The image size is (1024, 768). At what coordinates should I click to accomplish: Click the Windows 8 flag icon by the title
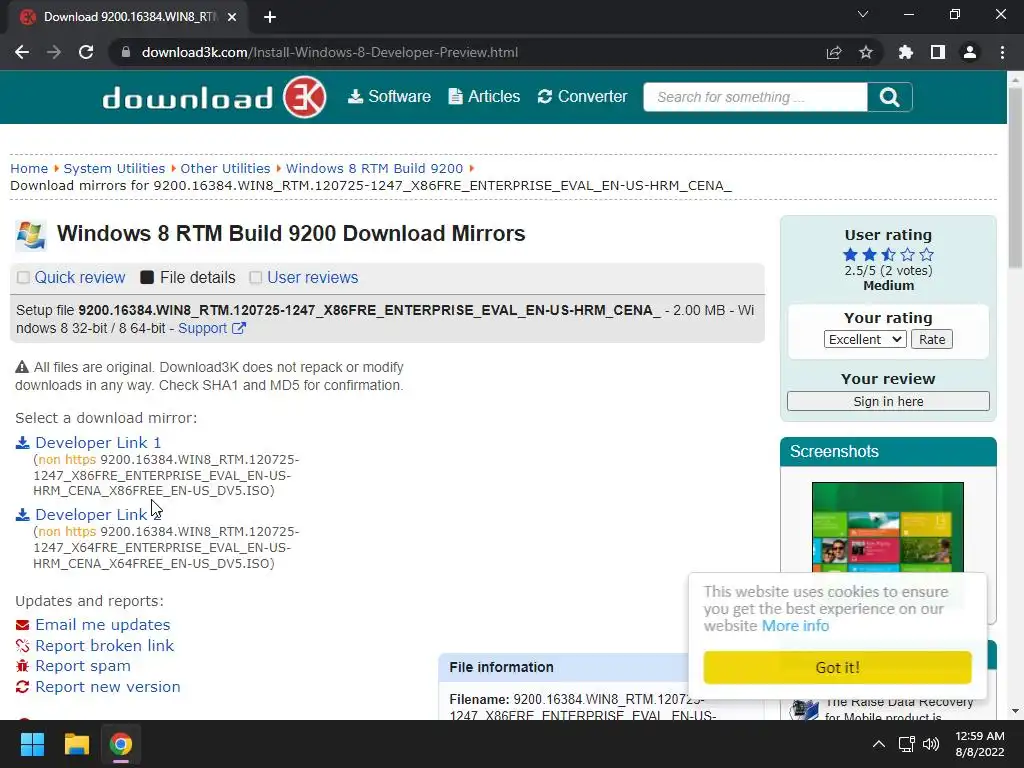coord(31,235)
